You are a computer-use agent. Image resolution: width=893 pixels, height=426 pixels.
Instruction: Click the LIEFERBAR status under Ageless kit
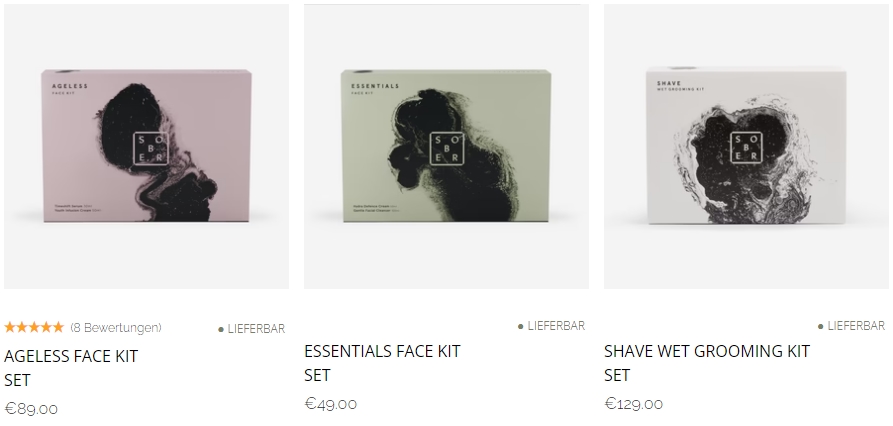[x=256, y=329]
